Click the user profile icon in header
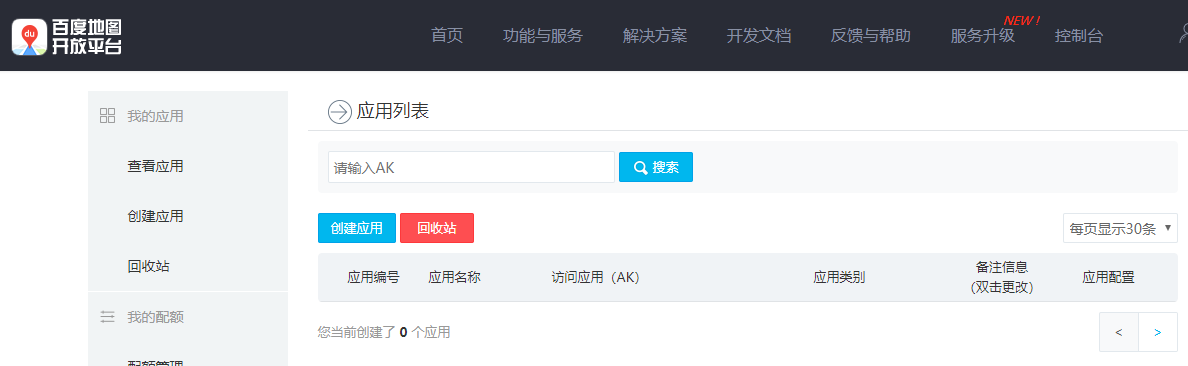This screenshot has height=366, width=1188. tap(1183, 34)
